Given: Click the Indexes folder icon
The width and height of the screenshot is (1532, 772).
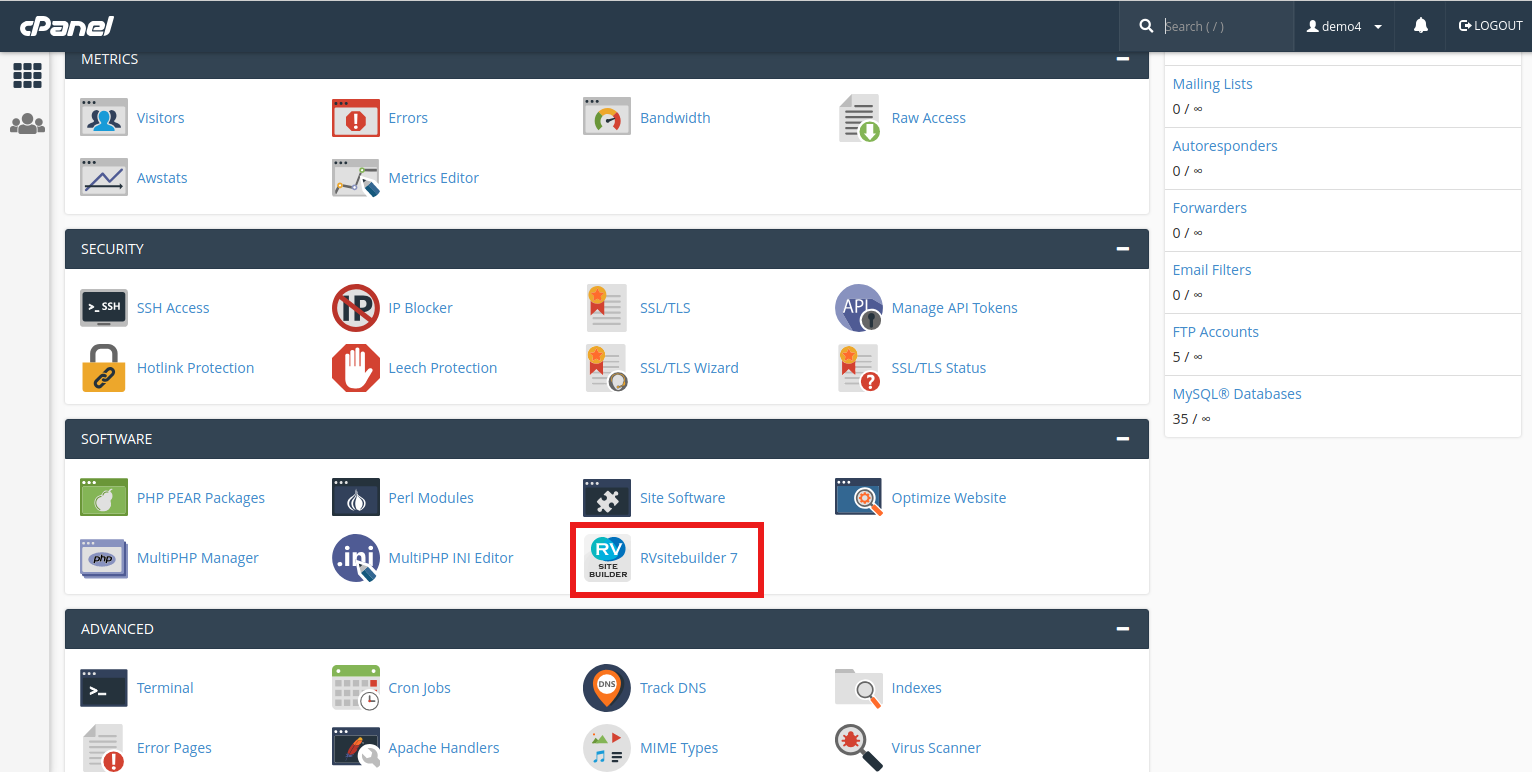Looking at the screenshot, I should [x=859, y=688].
